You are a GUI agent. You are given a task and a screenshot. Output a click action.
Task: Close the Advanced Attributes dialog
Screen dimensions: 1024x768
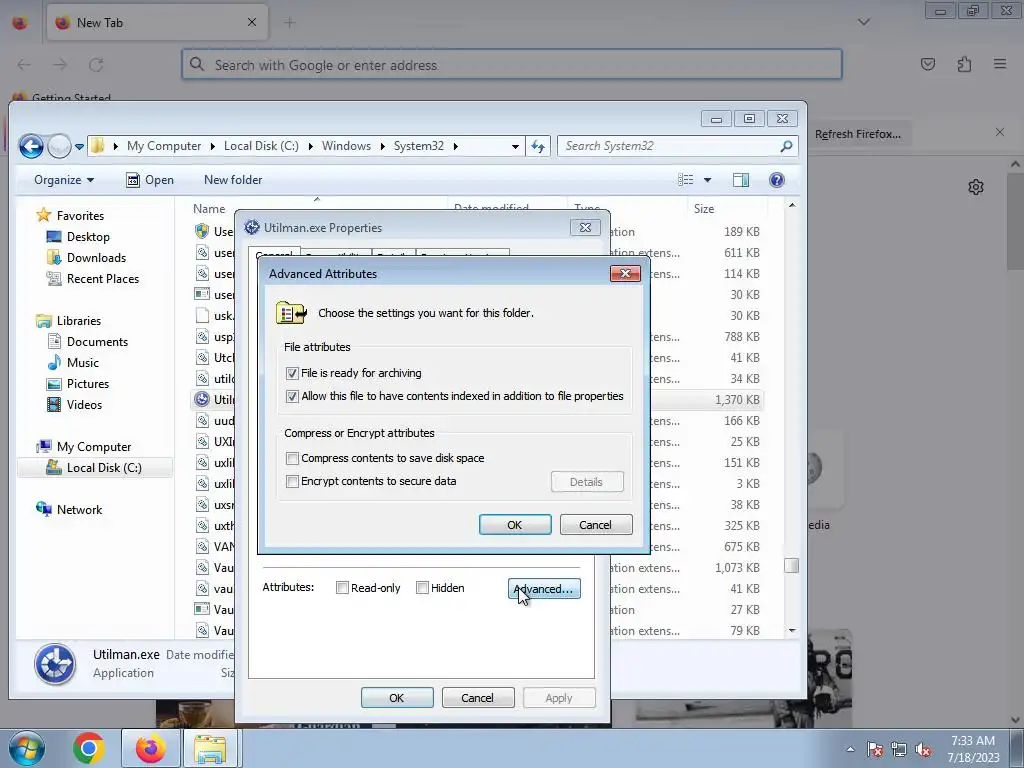pyautogui.click(x=625, y=273)
